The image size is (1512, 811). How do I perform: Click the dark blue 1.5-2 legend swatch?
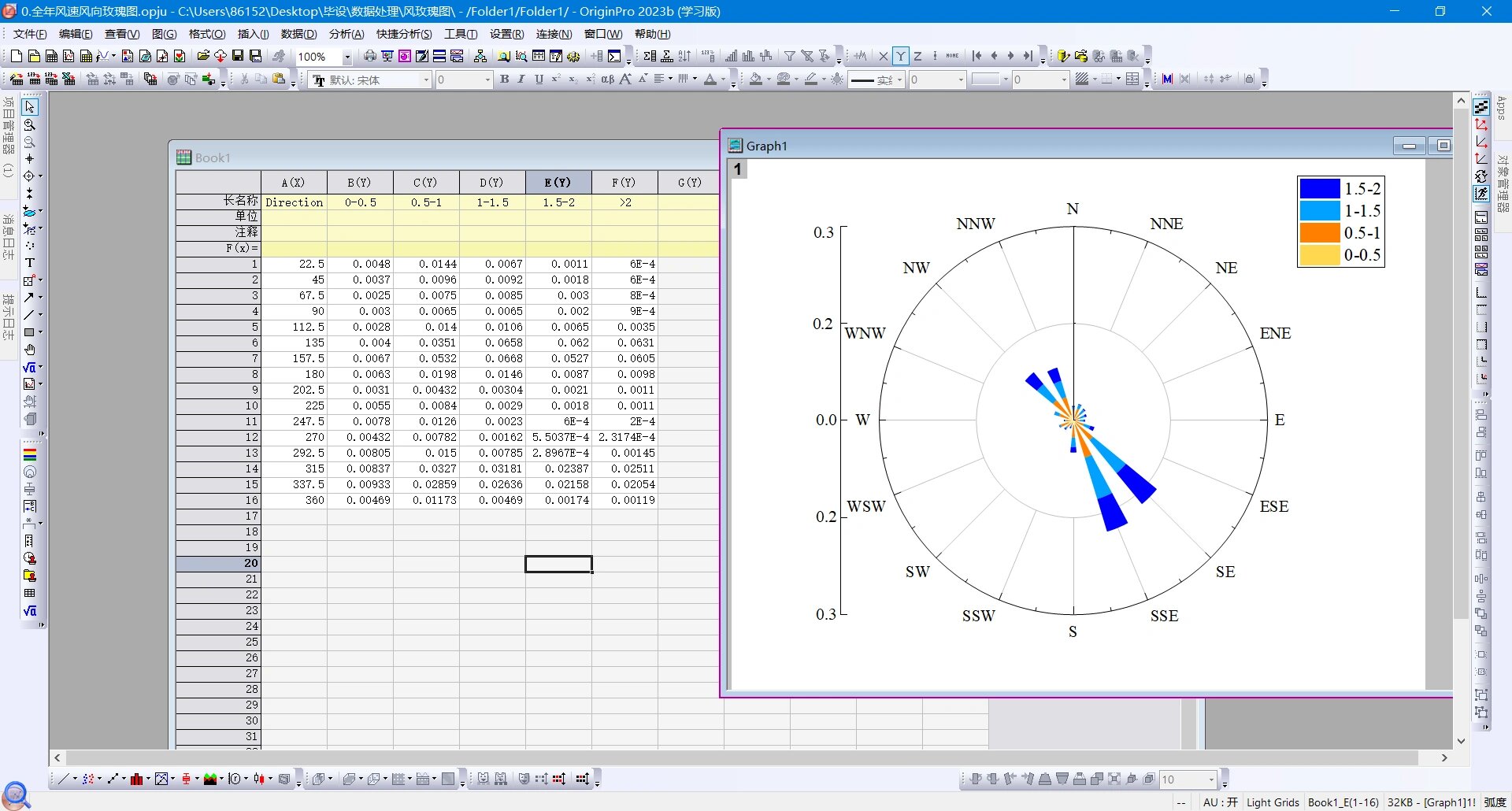tap(1319, 189)
